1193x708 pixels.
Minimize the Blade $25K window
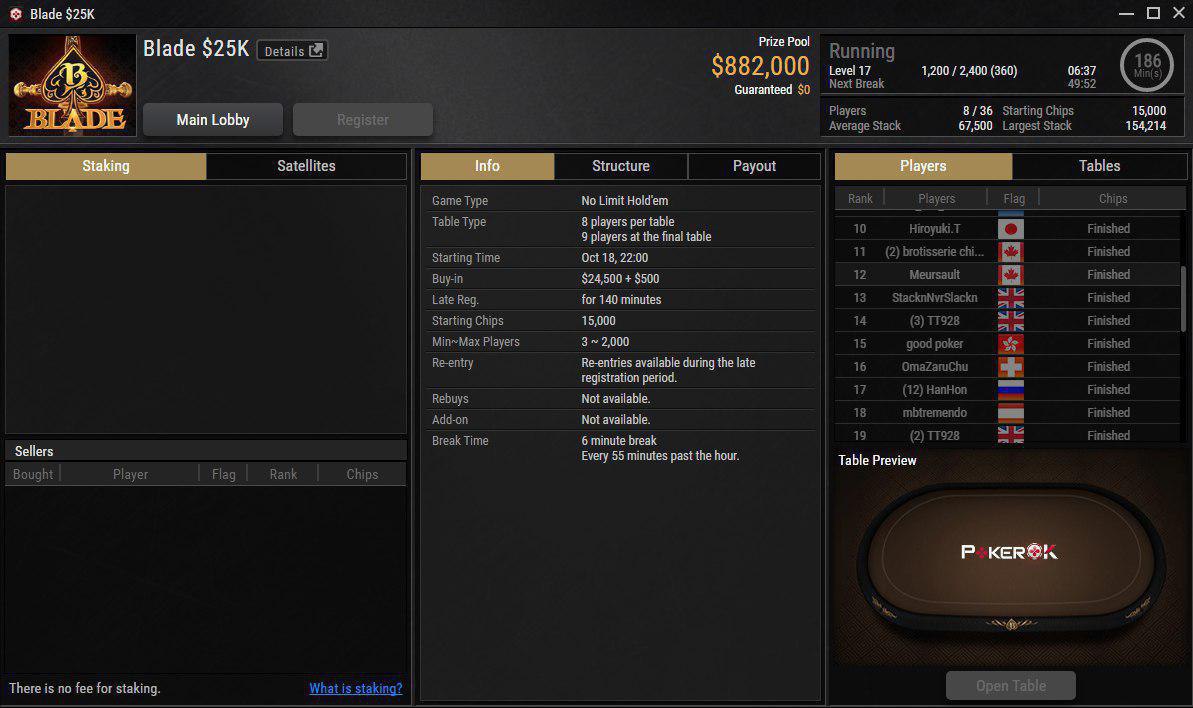coord(1126,14)
